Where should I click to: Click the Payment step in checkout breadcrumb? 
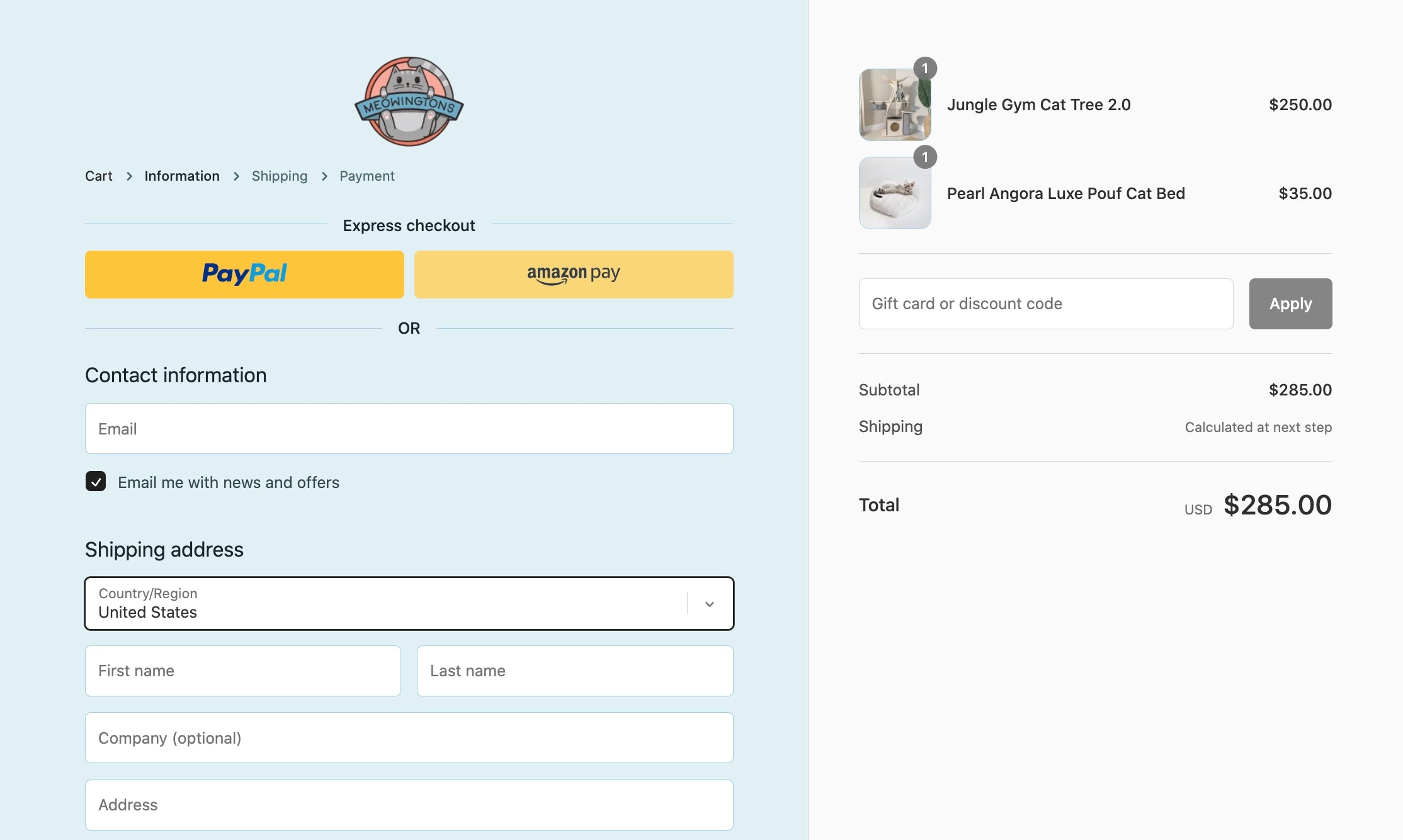[367, 175]
